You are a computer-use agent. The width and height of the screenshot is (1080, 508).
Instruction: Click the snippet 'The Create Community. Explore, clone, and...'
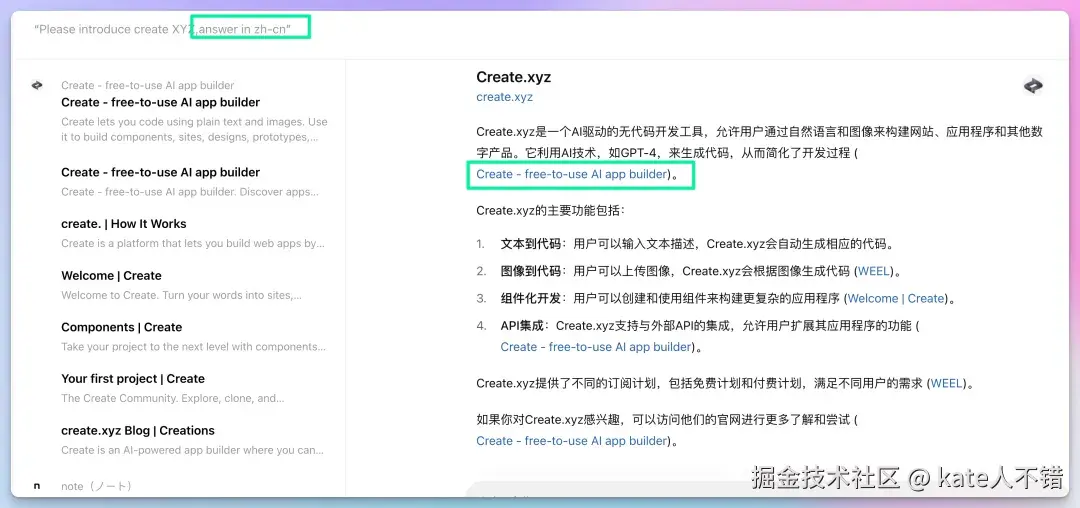[173, 399]
